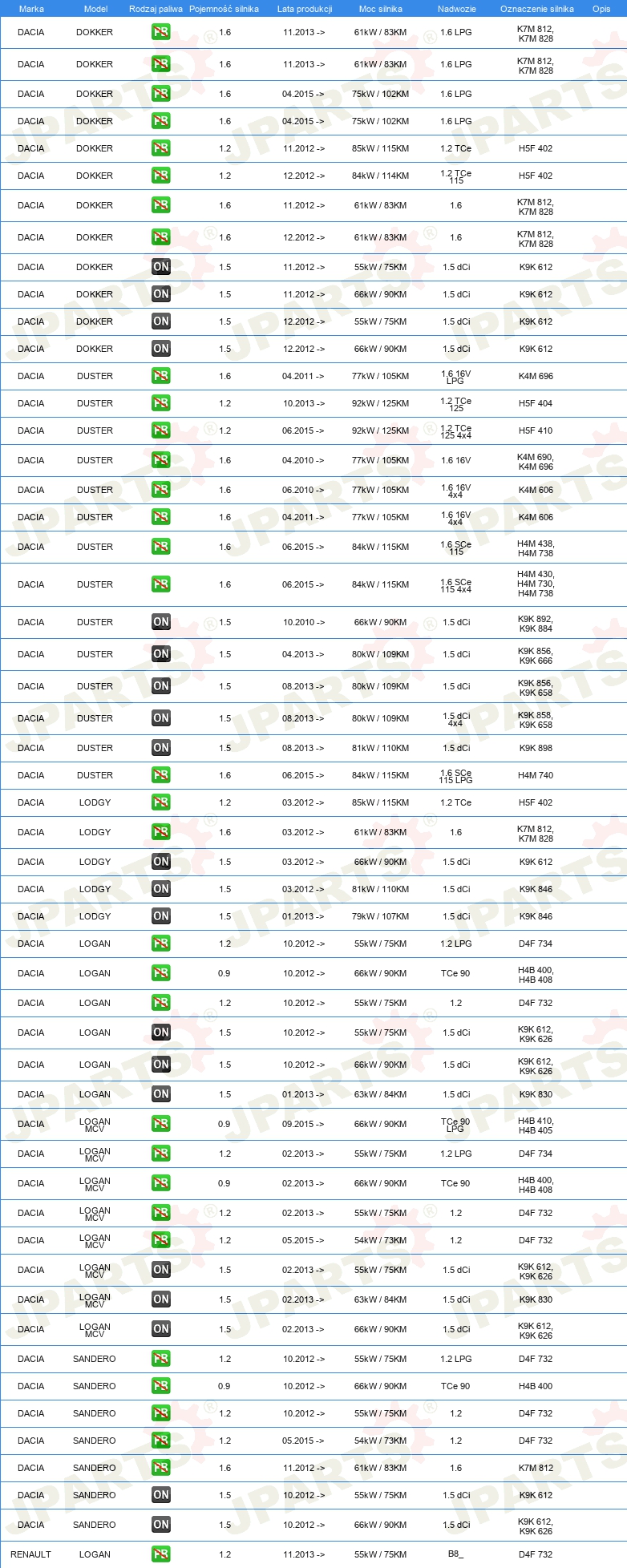
Task: Click production date 11.2013 -> in Renault row
Action: click(303, 1554)
